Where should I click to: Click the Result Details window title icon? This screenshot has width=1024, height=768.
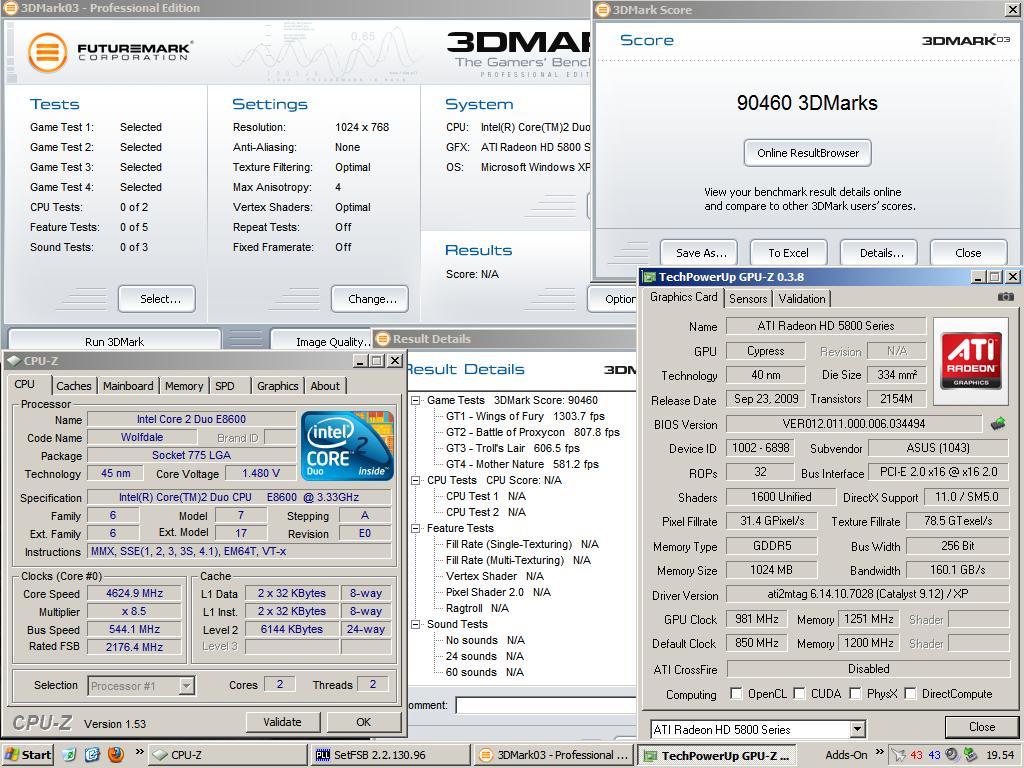click(x=383, y=338)
